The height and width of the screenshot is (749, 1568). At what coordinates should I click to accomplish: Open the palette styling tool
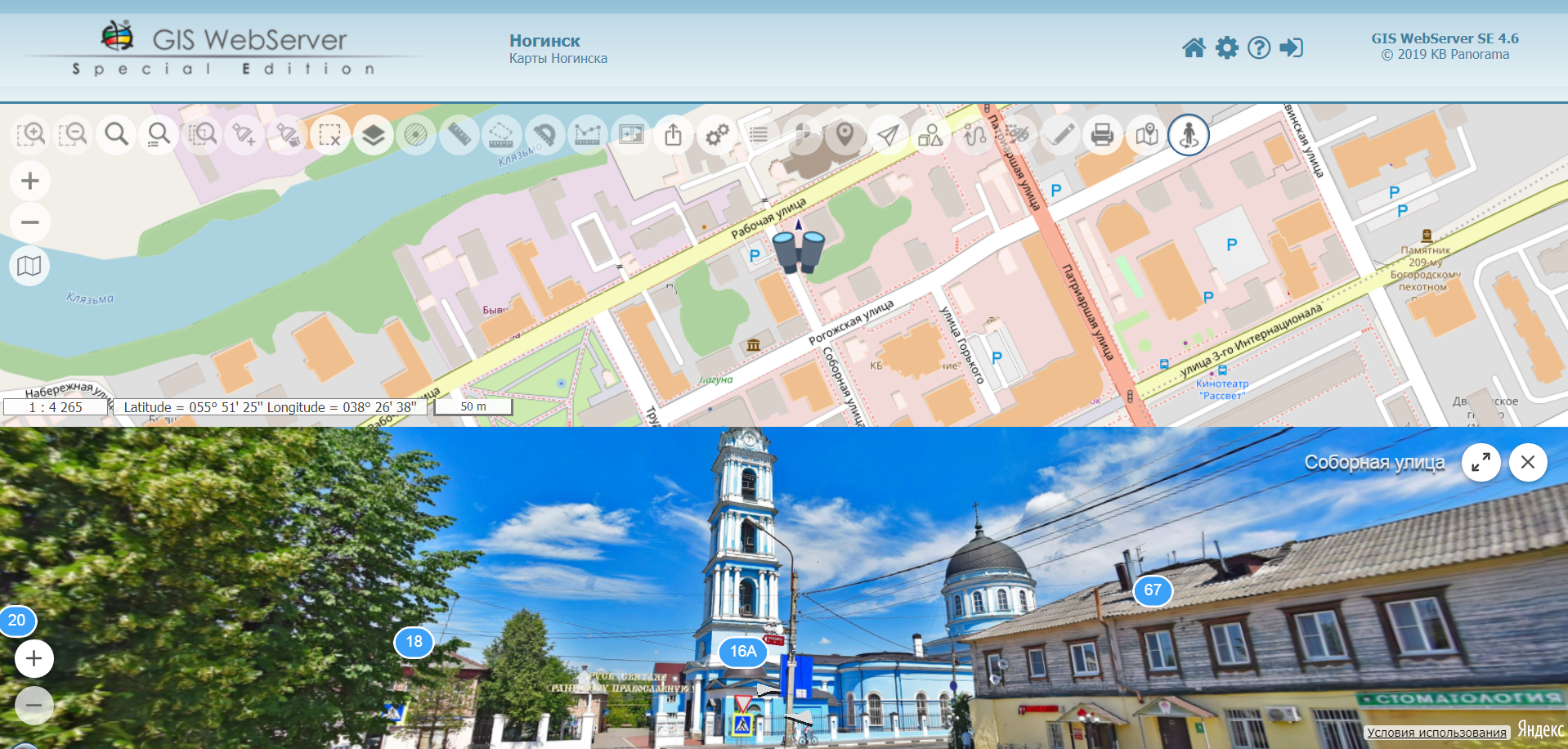tap(1016, 134)
